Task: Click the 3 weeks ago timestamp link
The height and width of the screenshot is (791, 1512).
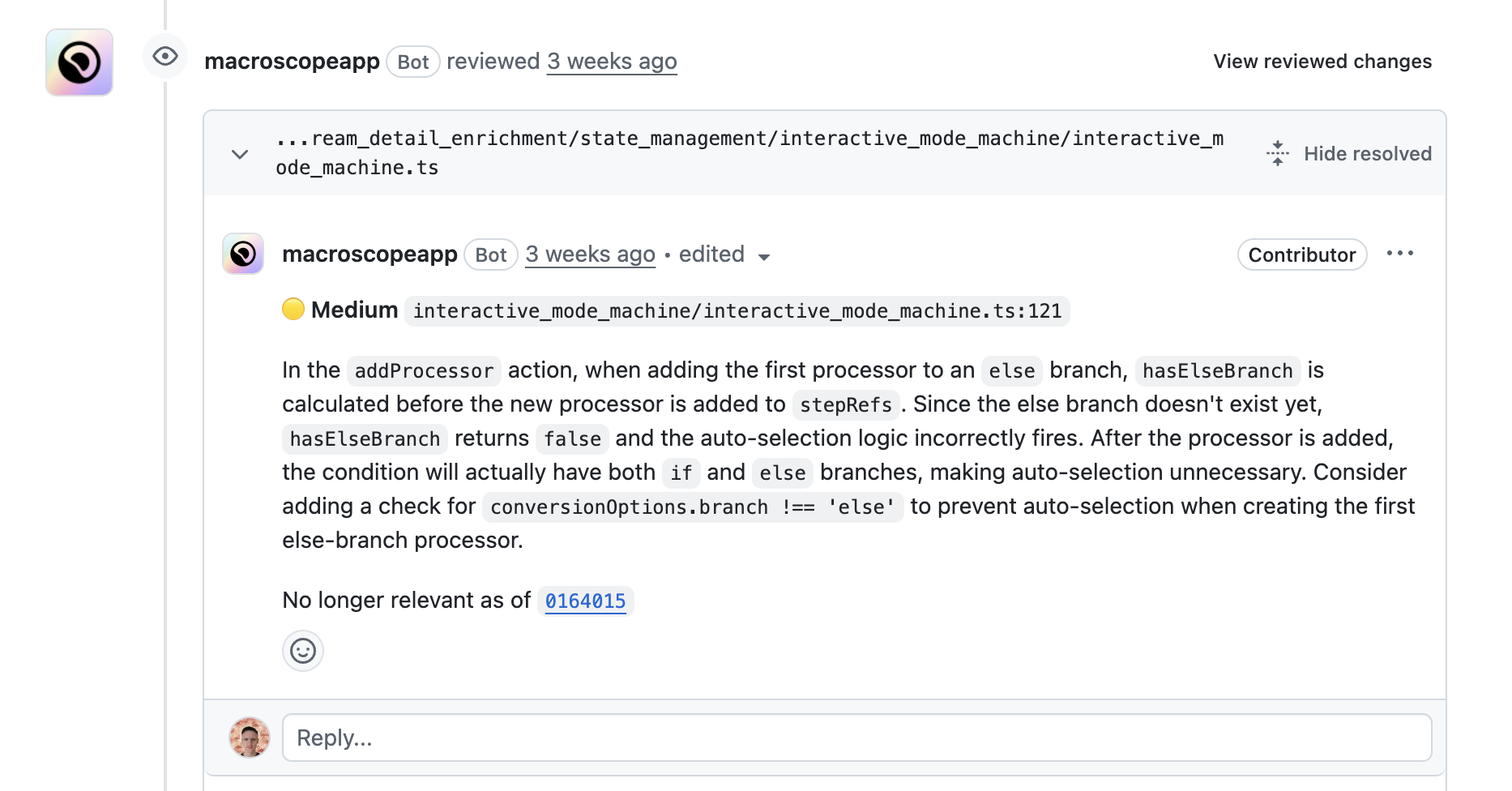Action: coord(591,254)
